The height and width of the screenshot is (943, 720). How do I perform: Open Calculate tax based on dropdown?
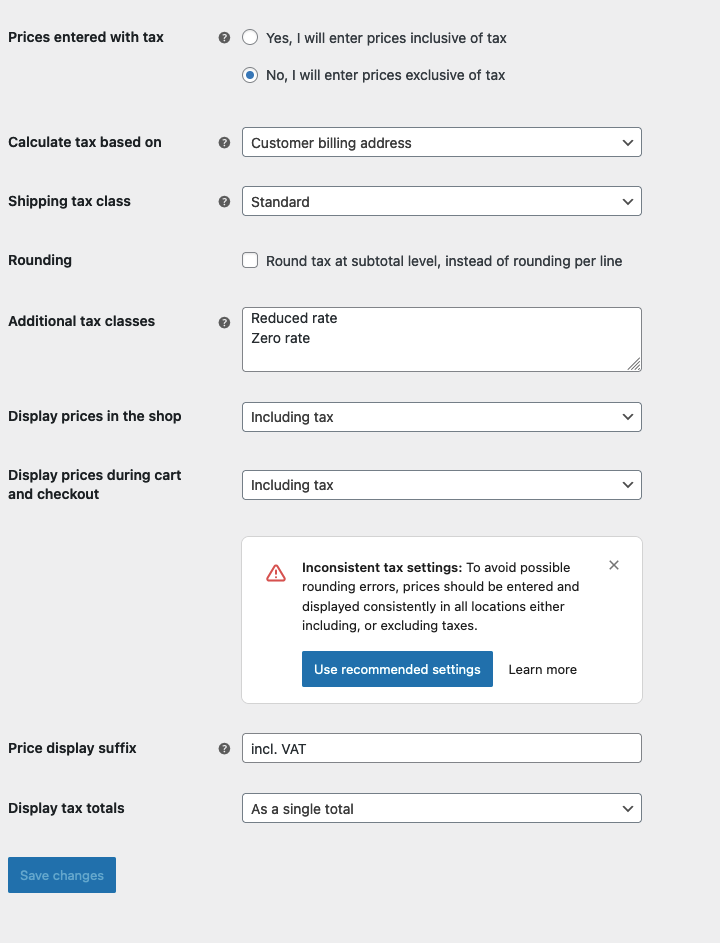[442, 142]
